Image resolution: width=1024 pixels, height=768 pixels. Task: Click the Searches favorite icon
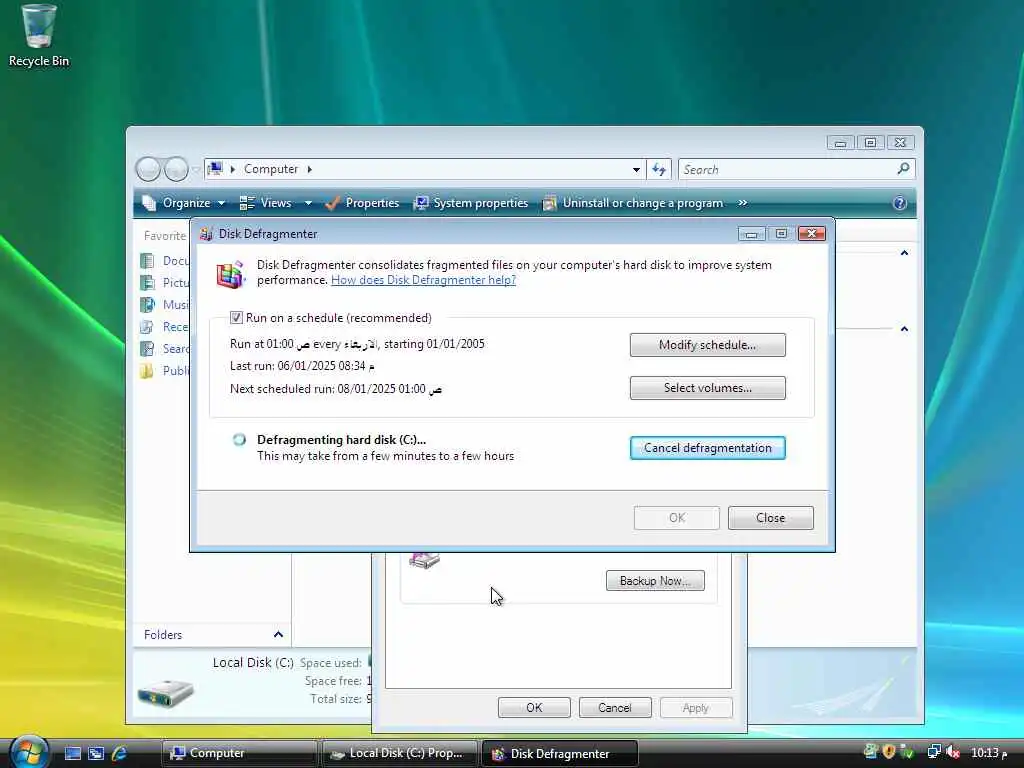click(x=148, y=349)
